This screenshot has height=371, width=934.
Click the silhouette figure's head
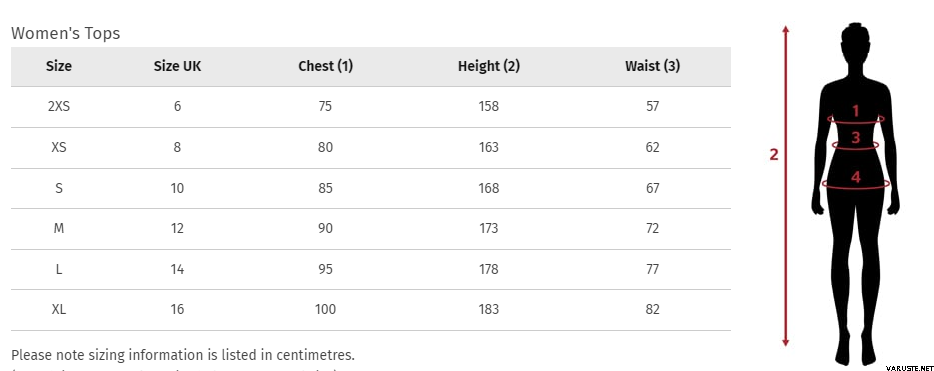click(x=855, y=42)
